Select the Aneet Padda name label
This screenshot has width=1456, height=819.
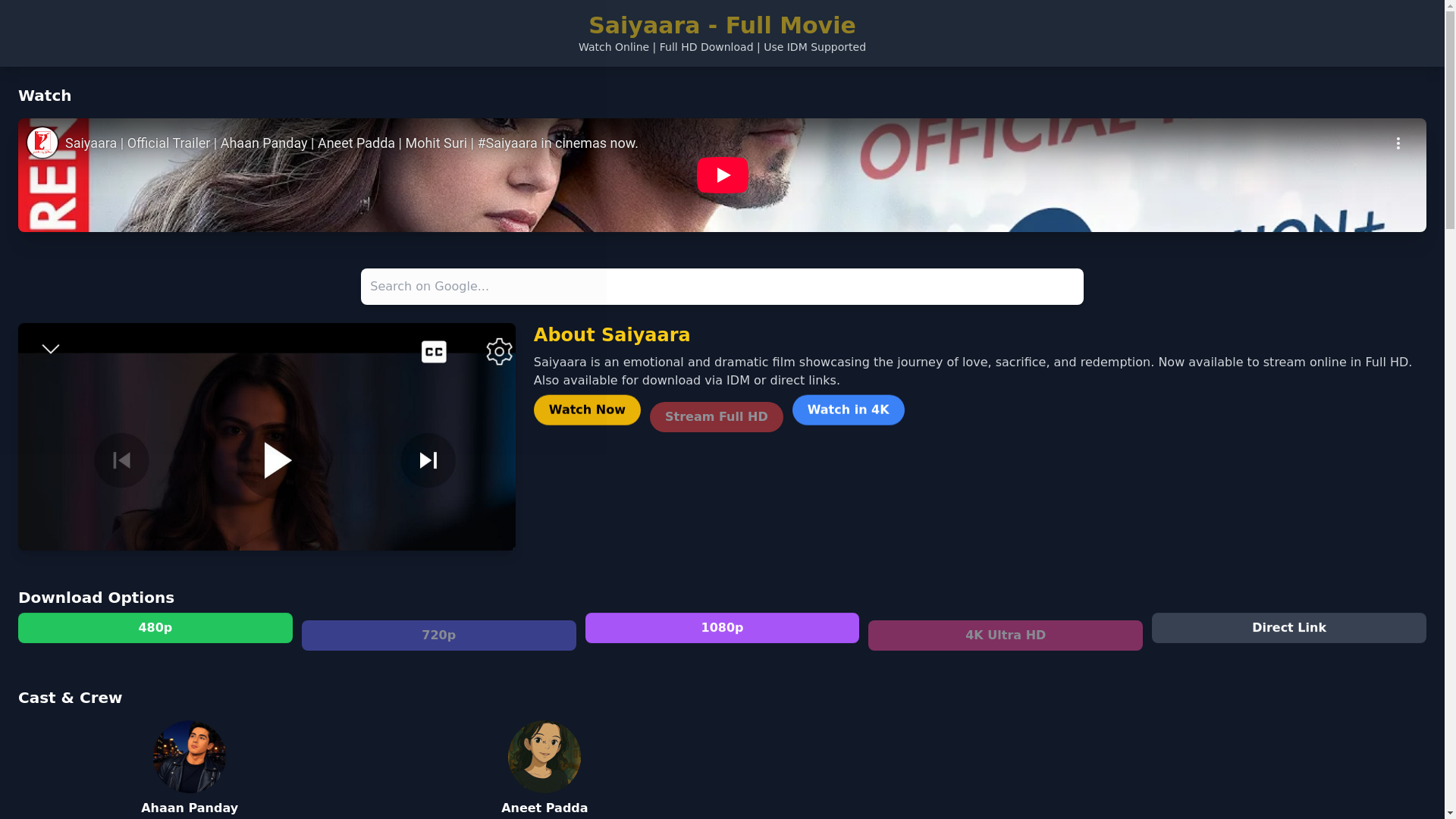click(x=544, y=808)
